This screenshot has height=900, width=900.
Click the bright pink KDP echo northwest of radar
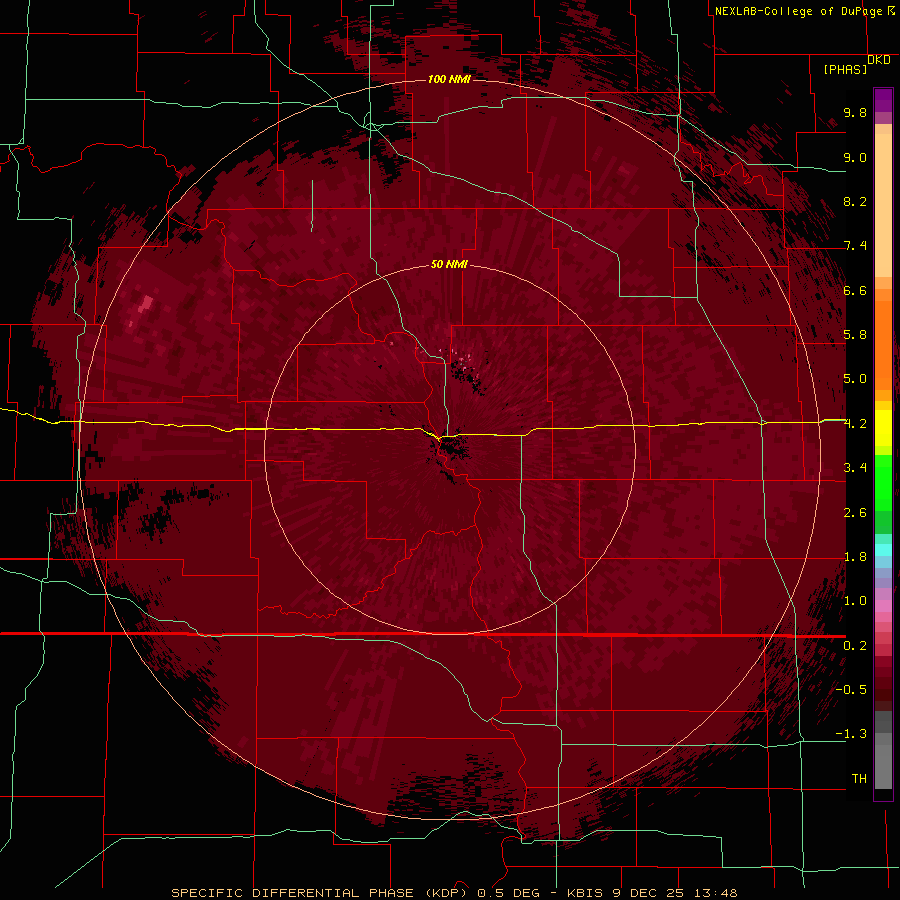tap(146, 304)
